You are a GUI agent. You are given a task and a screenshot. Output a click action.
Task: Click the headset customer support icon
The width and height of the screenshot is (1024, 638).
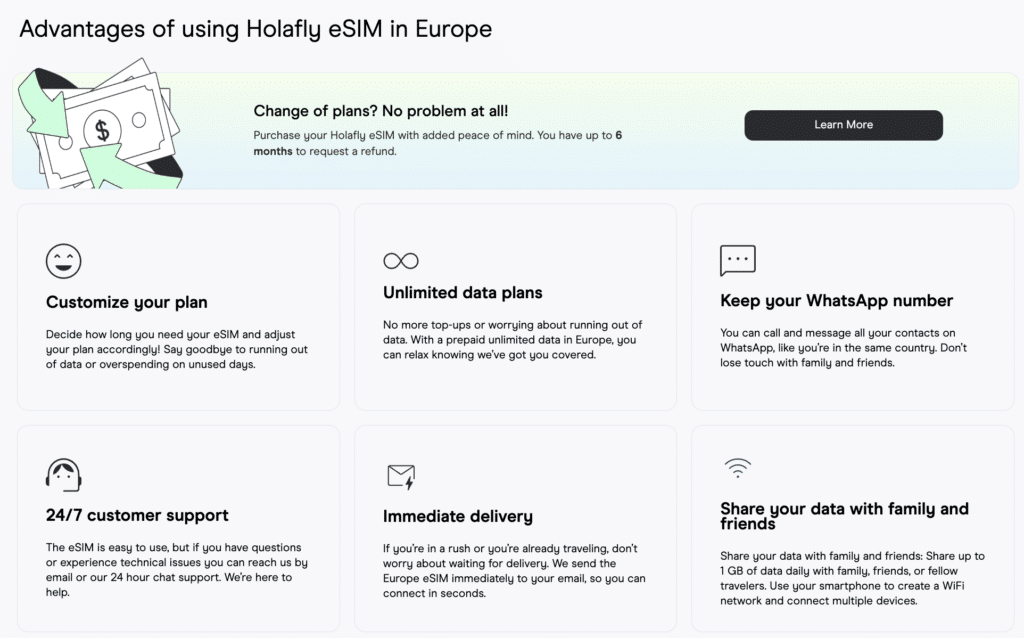coord(63,475)
